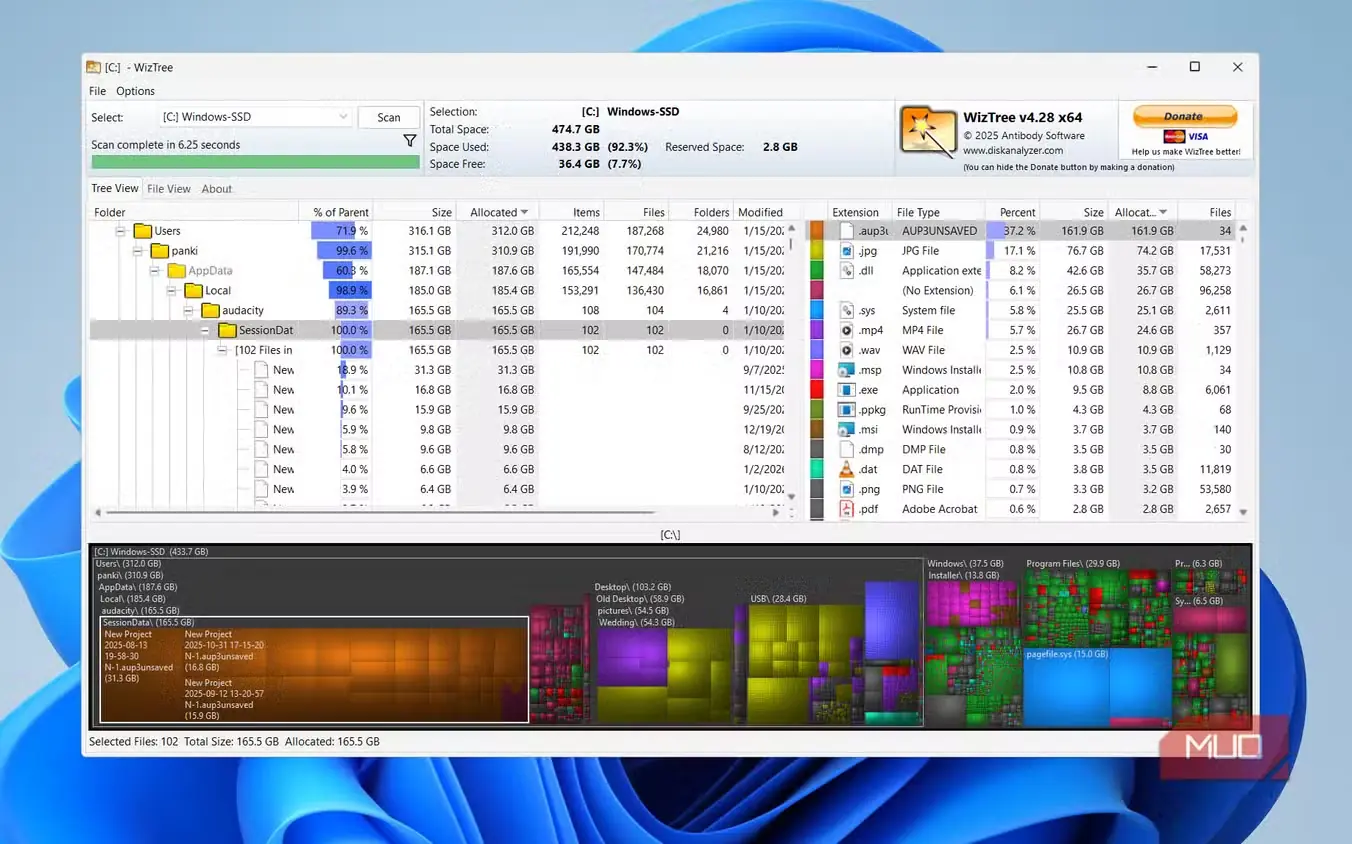This screenshot has width=1352, height=844.
Task: Click "Selected Files: 102" in the status bar
Action: point(134,742)
